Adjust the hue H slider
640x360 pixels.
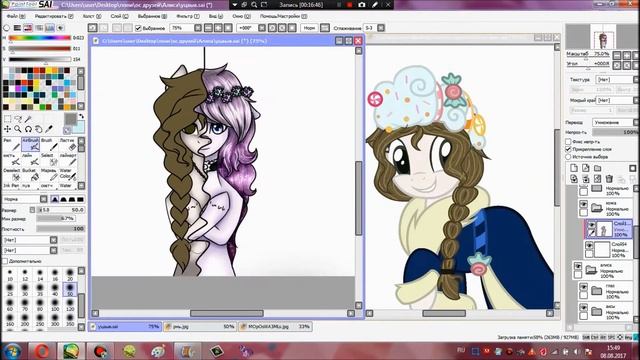pos(40,38)
